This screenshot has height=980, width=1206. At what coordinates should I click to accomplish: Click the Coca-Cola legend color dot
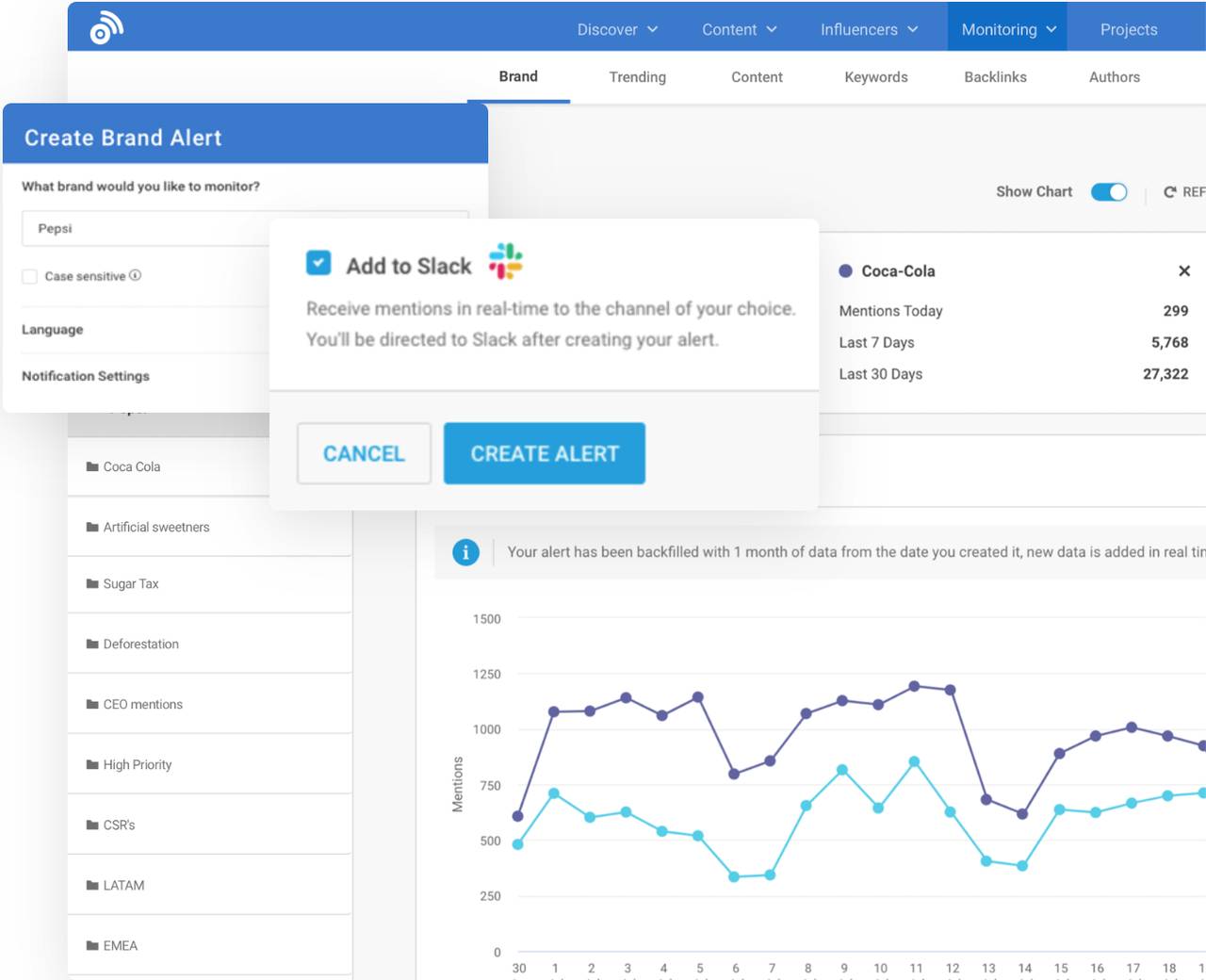click(x=846, y=270)
